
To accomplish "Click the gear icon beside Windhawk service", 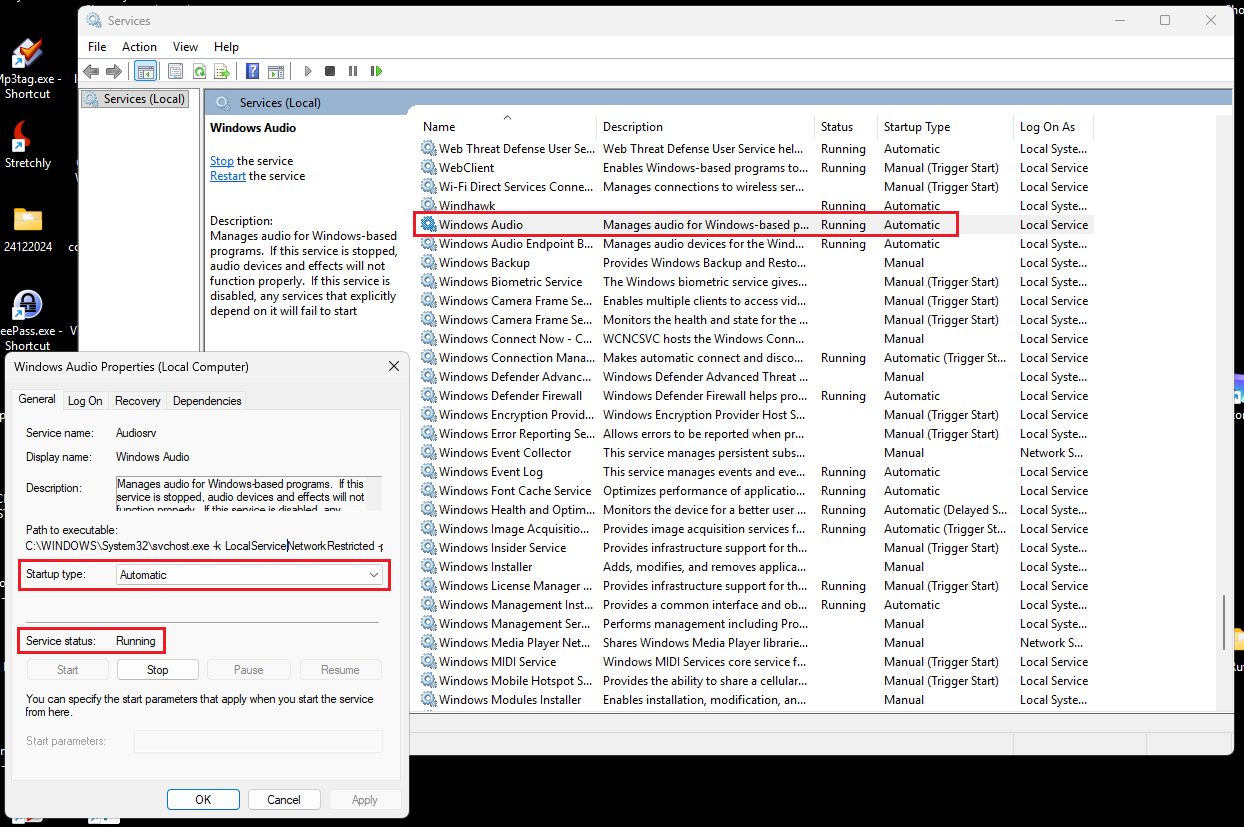I will click(429, 206).
